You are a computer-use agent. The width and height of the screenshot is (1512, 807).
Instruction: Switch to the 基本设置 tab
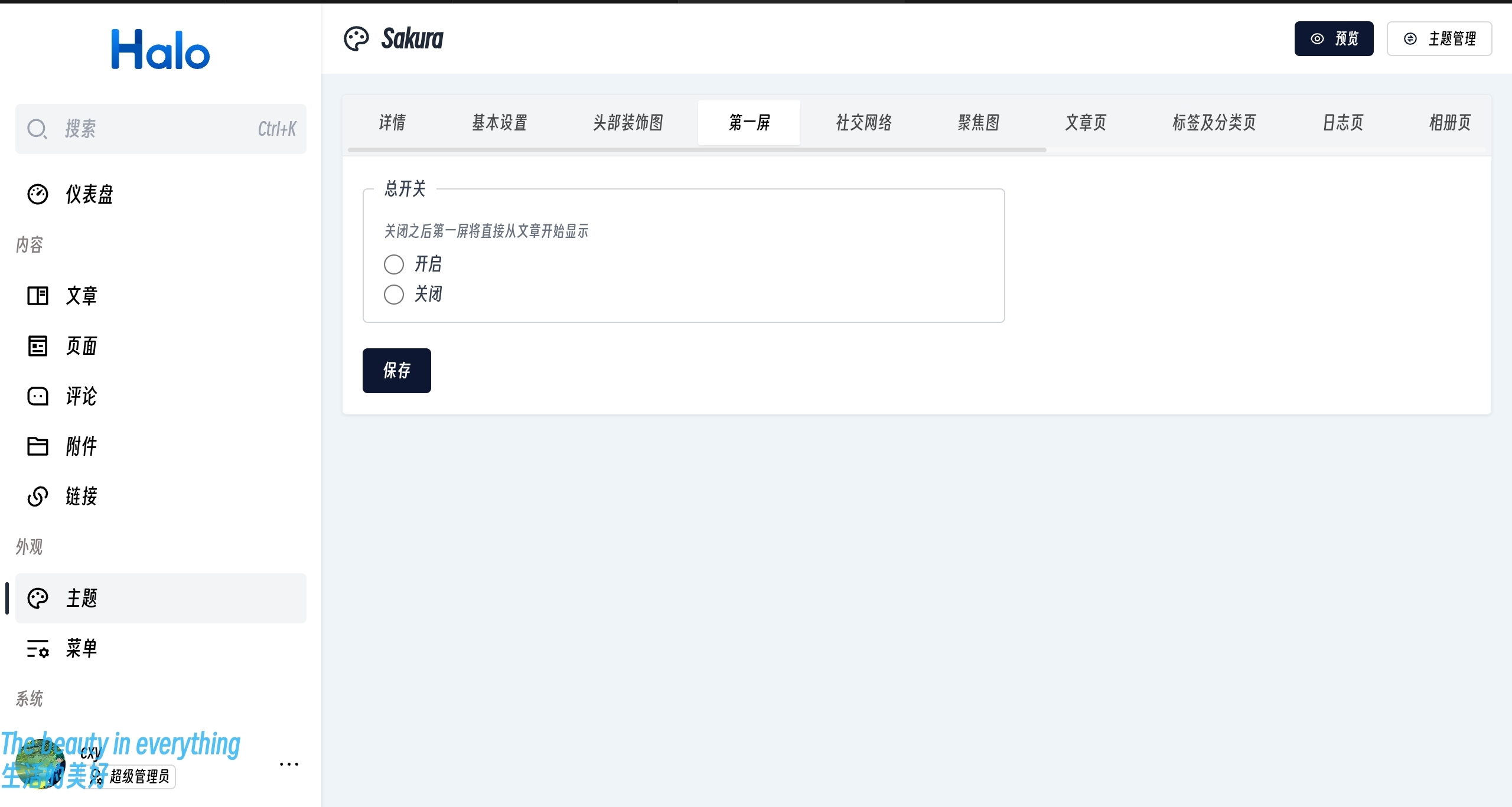pos(499,122)
